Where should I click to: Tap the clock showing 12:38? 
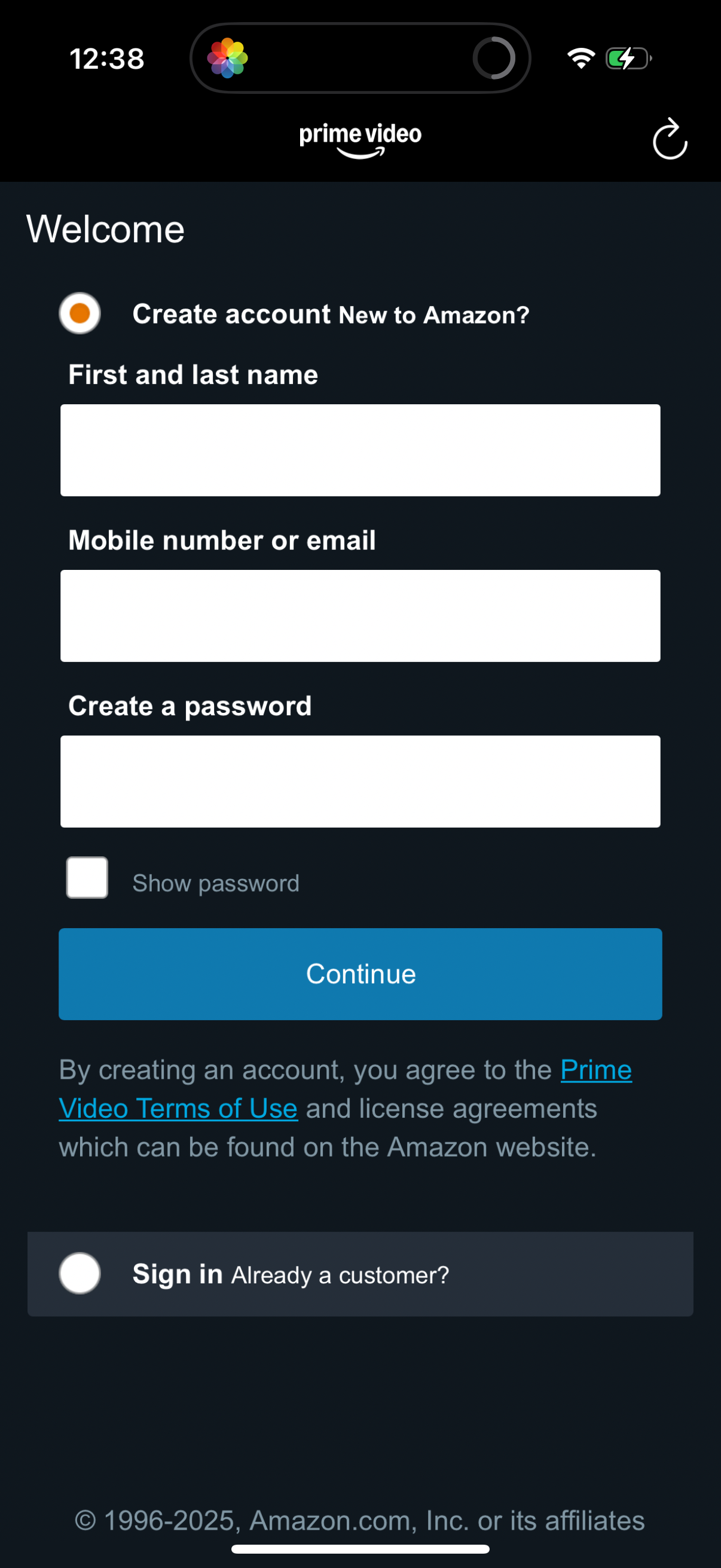click(x=106, y=58)
